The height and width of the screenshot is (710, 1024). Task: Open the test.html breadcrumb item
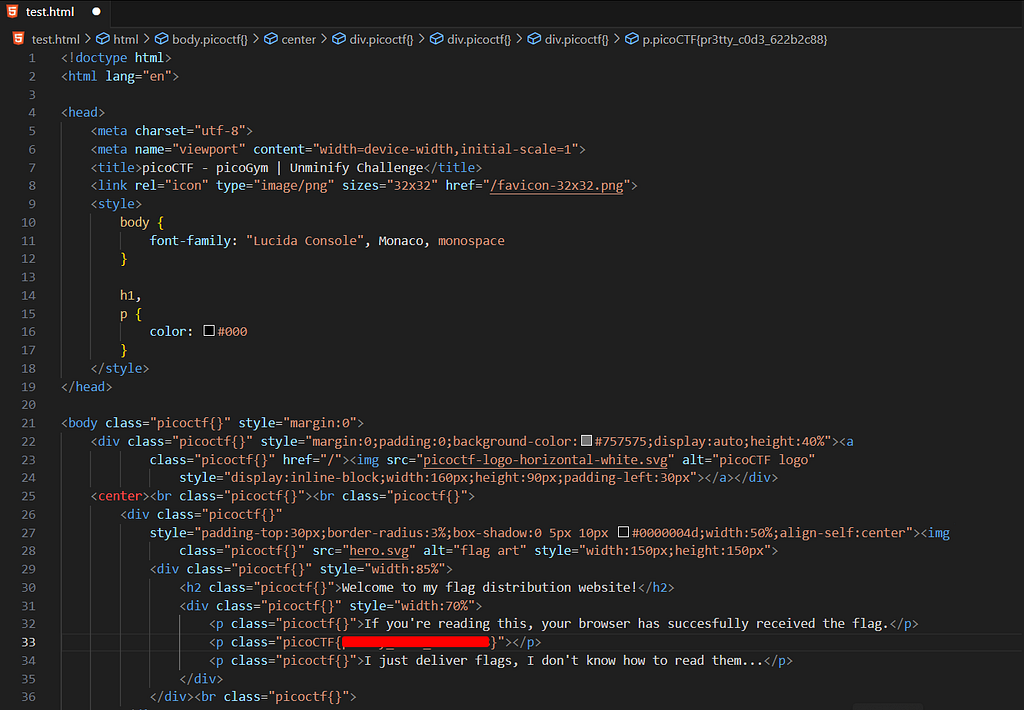[x=56, y=39]
